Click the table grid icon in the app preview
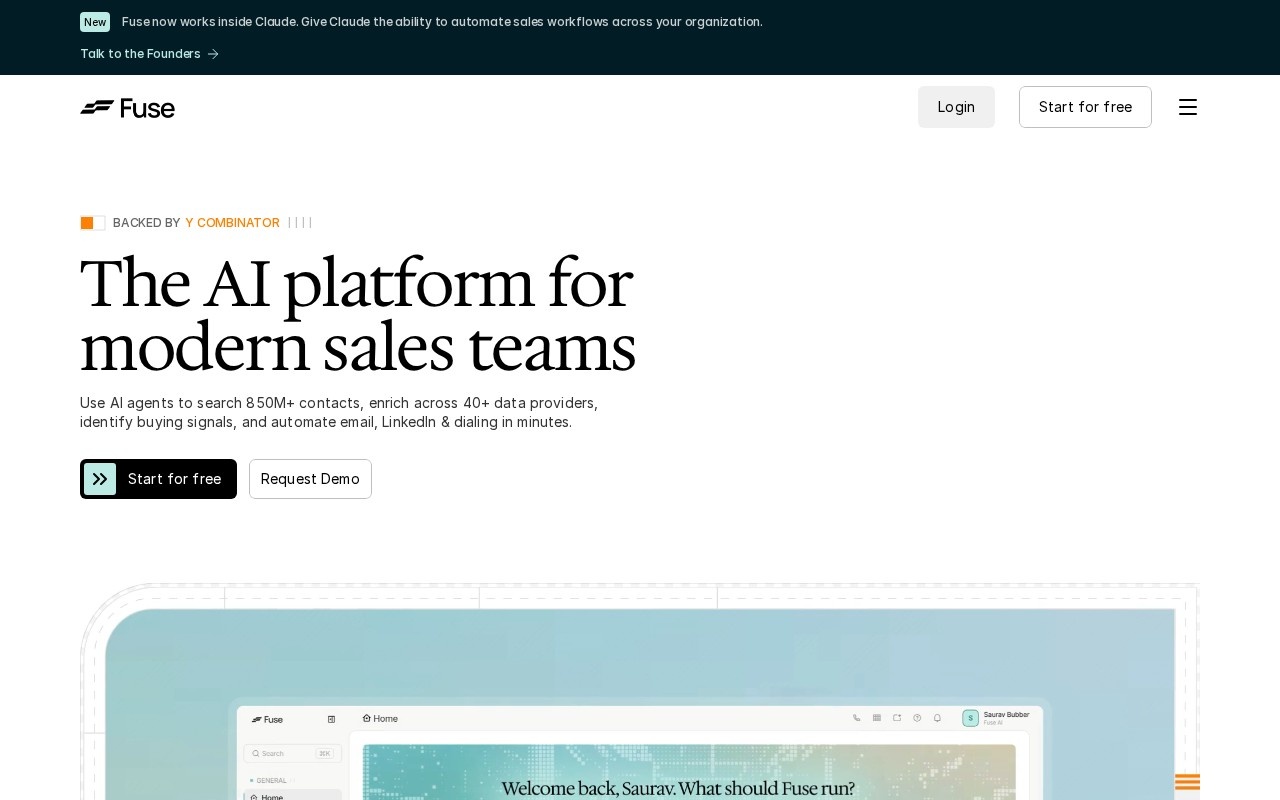 point(877,718)
